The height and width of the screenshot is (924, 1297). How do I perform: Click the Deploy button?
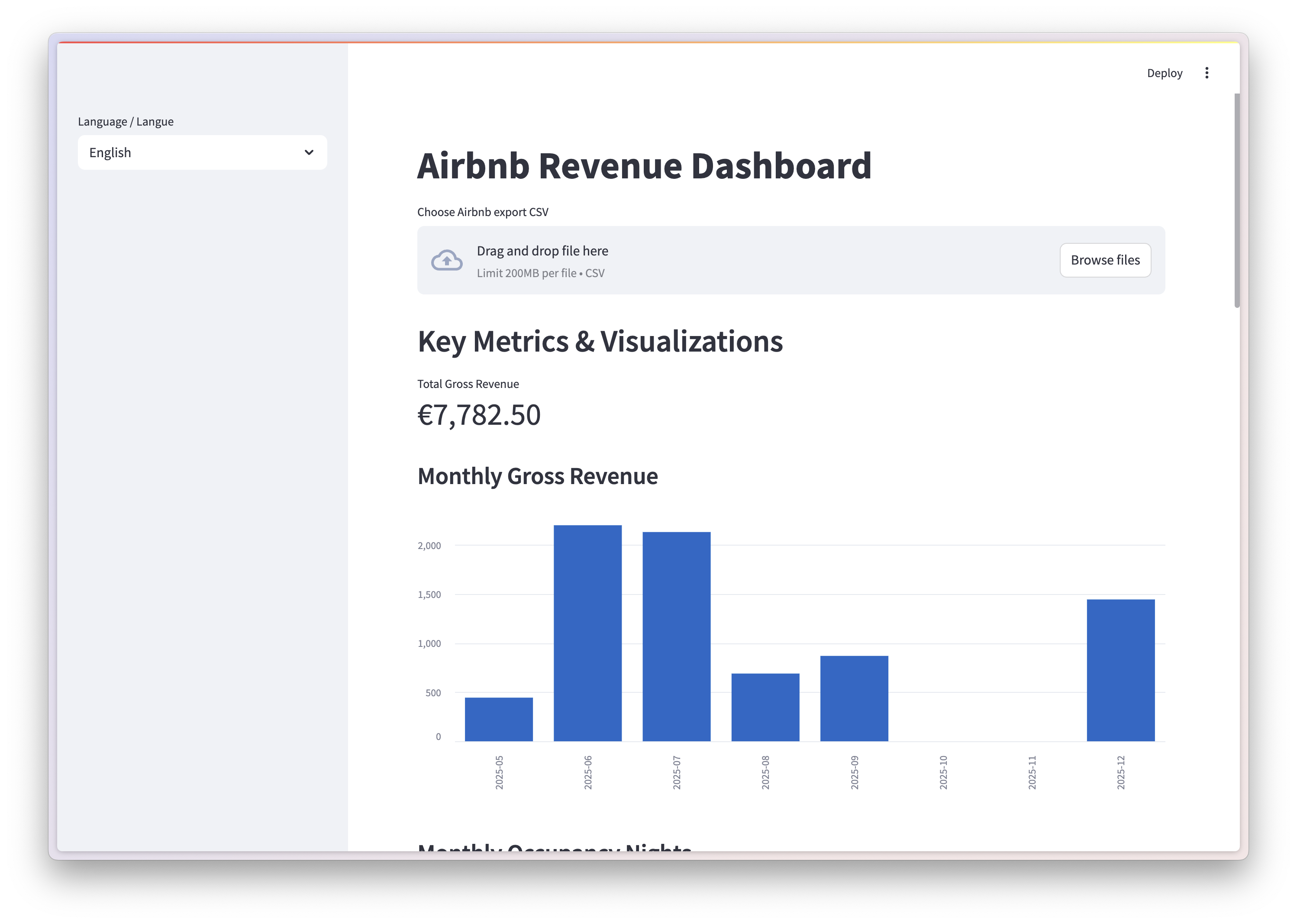pos(1165,73)
